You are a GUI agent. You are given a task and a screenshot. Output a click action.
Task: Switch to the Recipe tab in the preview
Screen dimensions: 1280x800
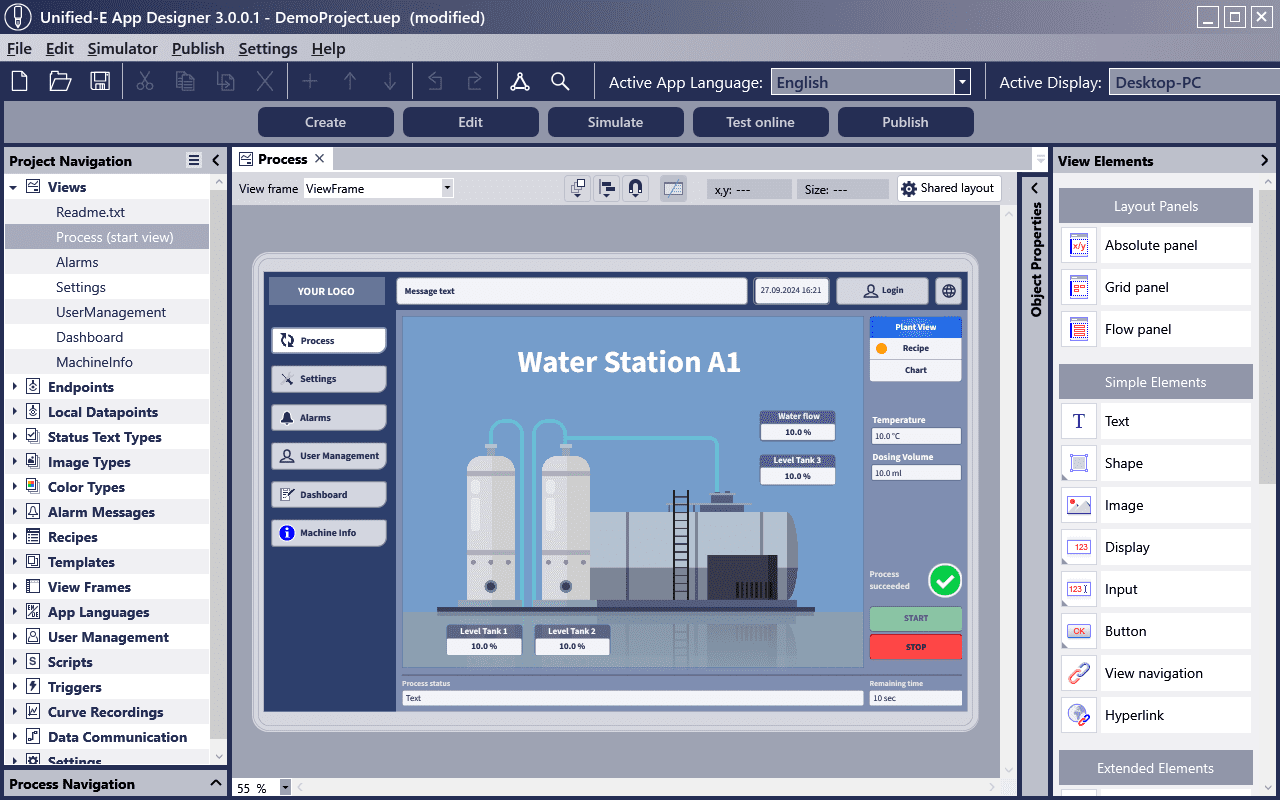click(915, 348)
